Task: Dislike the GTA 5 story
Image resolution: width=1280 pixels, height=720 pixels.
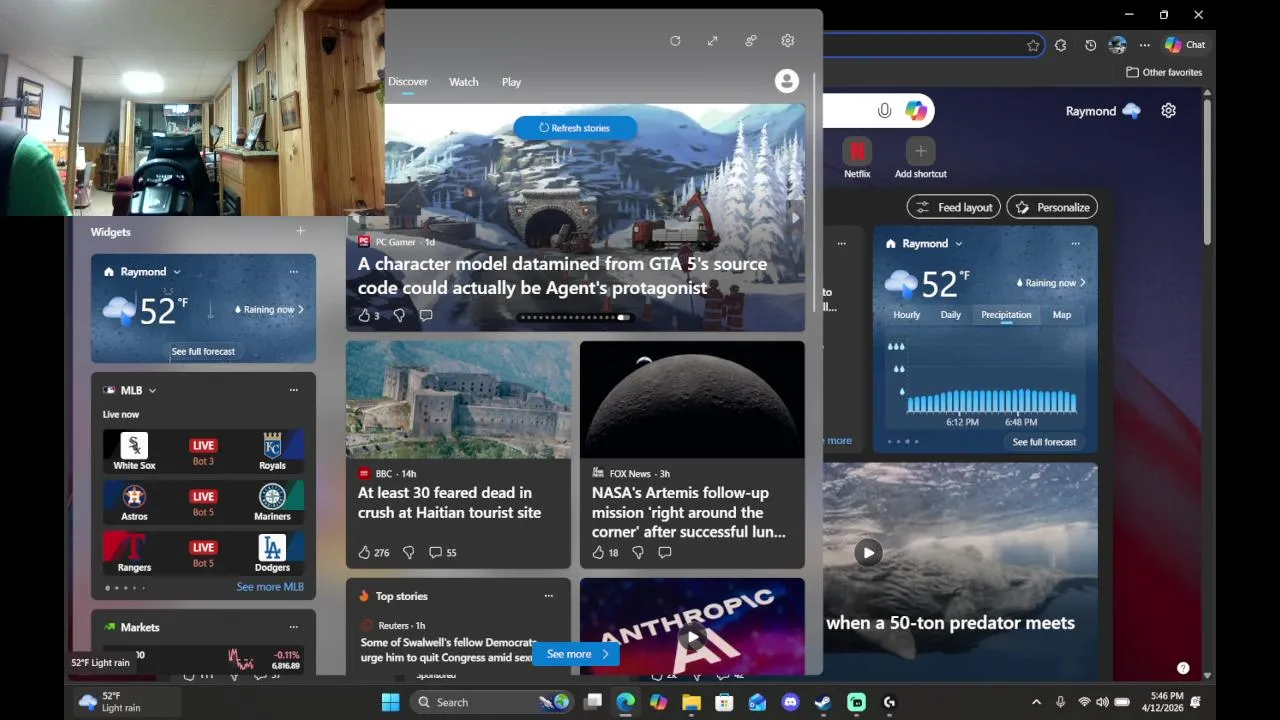Action: pos(399,315)
